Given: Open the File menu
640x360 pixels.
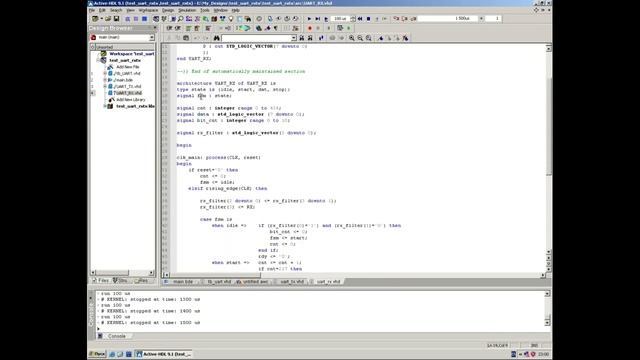Looking at the screenshot, I should coord(92,10).
